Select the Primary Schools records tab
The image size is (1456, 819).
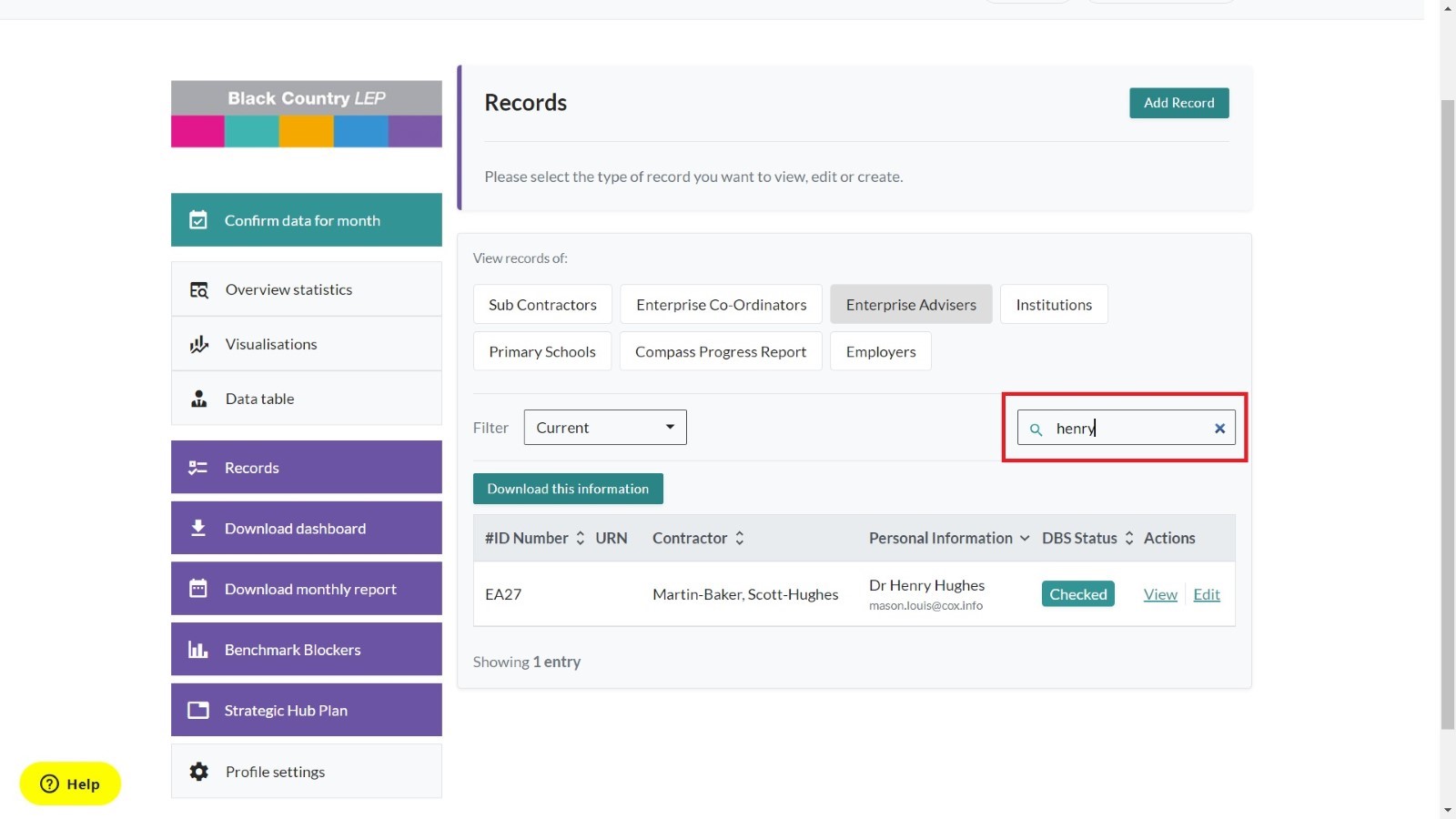coord(542,352)
